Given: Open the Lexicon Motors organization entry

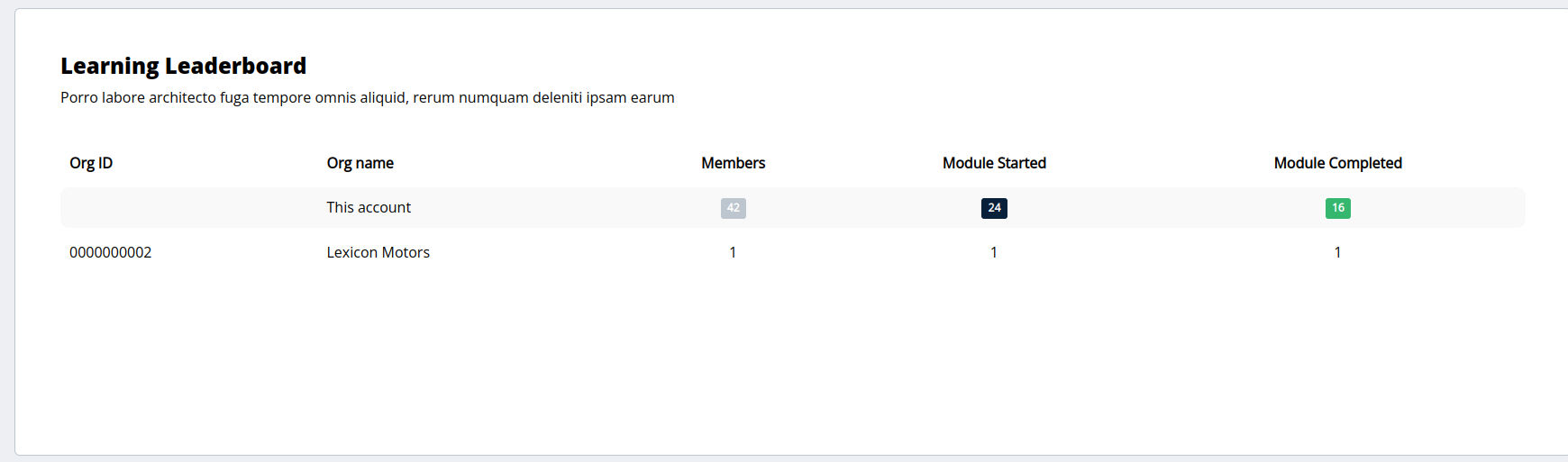Looking at the screenshot, I should click(x=378, y=252).
